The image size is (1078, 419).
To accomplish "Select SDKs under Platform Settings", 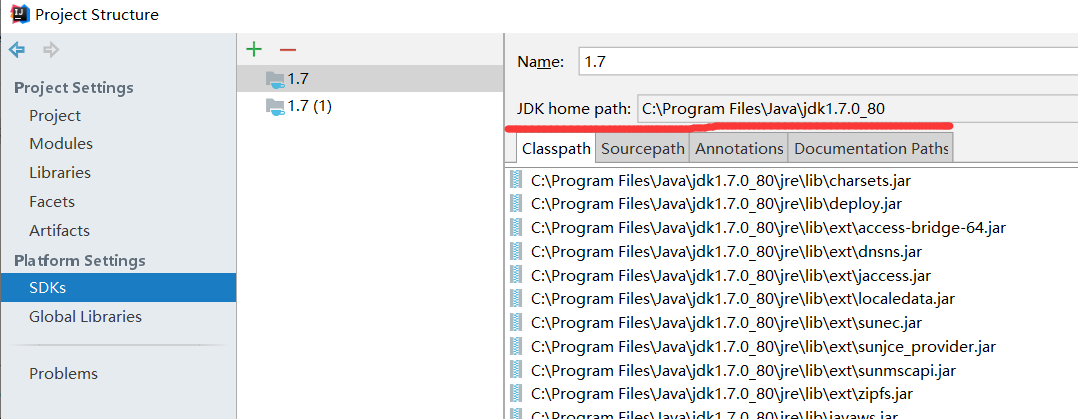I will (x=118, y=288).
